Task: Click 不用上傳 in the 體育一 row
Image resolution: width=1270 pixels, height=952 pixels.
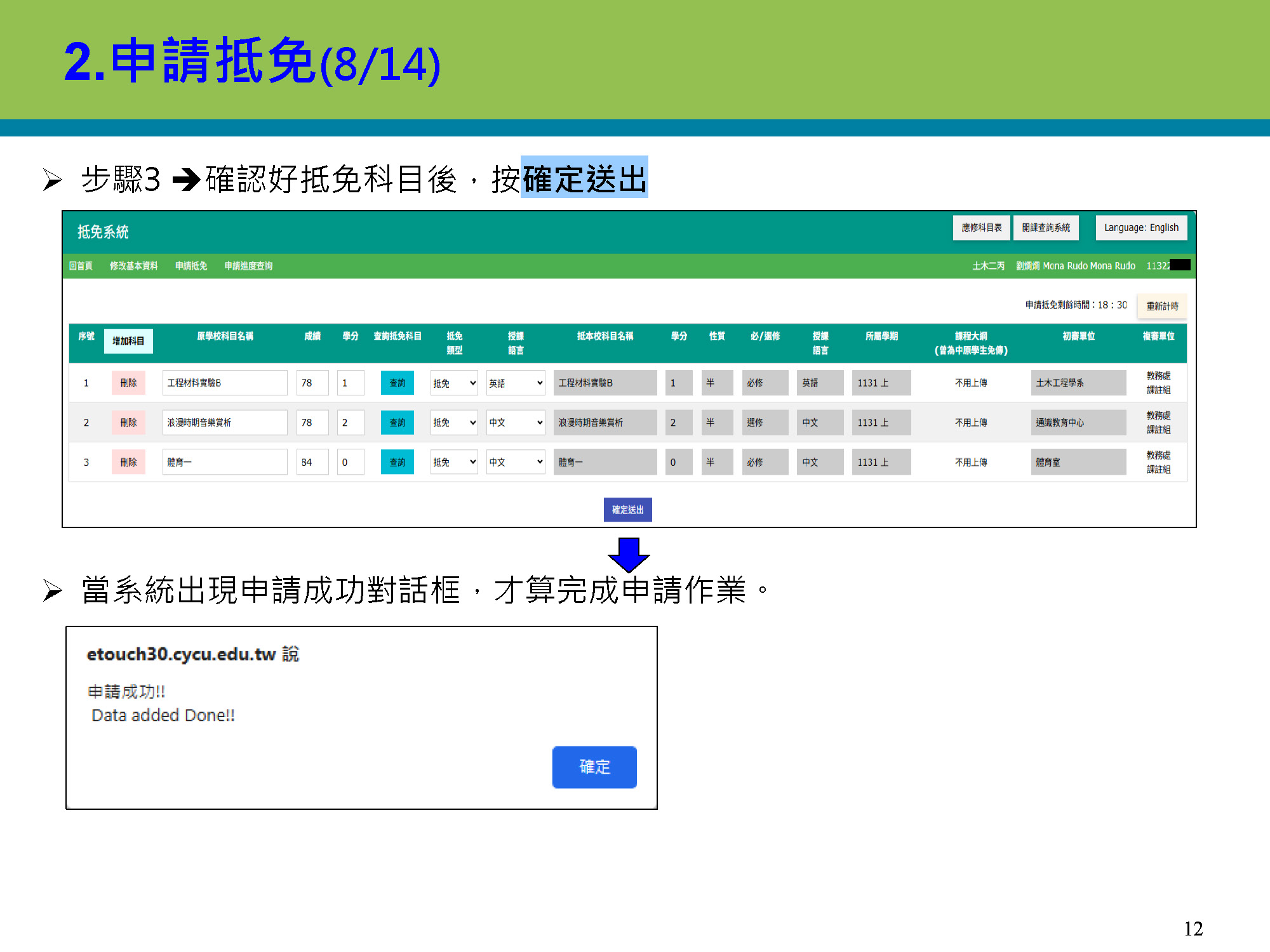Action: pyautogui.click(x=971, y=462)
